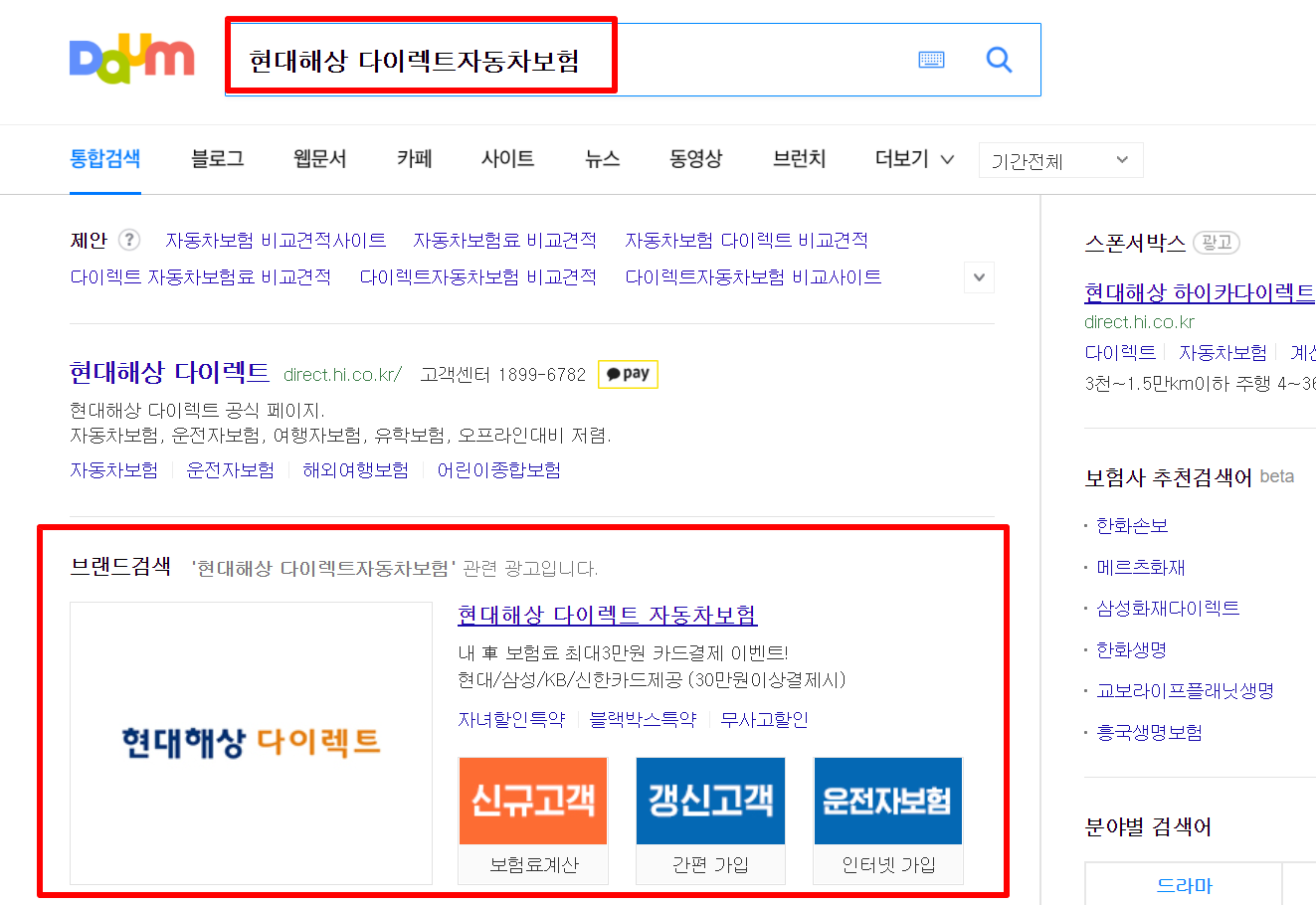This screenshot has width=1316, height=905.
Task: Open the 어린이종합보험 sublink
Action: tap(499, 470)
